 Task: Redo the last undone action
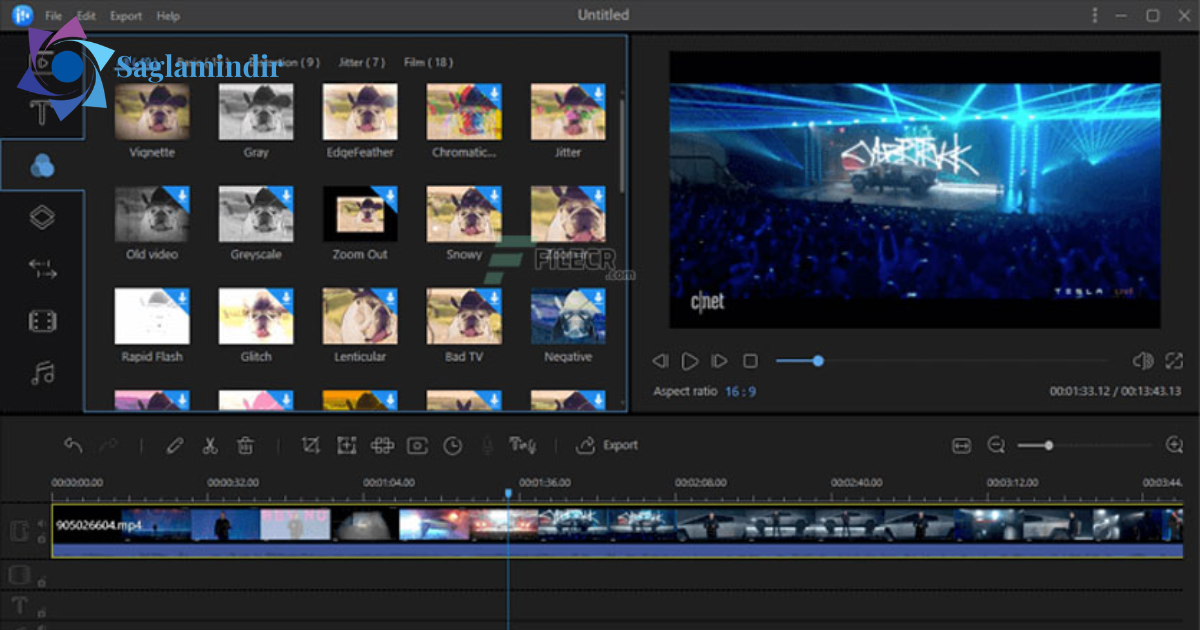coord(109,445)
